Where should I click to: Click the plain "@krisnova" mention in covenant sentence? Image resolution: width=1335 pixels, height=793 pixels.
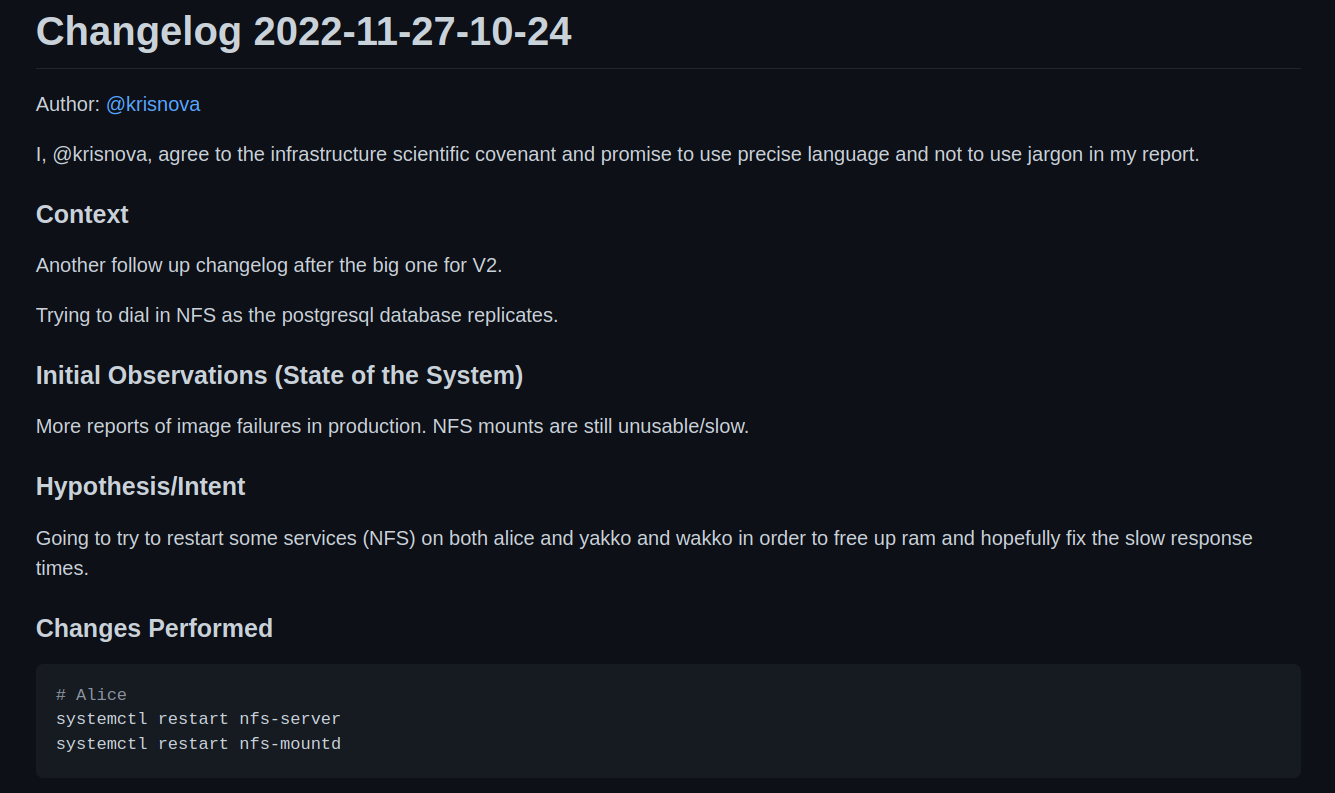(x=102, y=155)
